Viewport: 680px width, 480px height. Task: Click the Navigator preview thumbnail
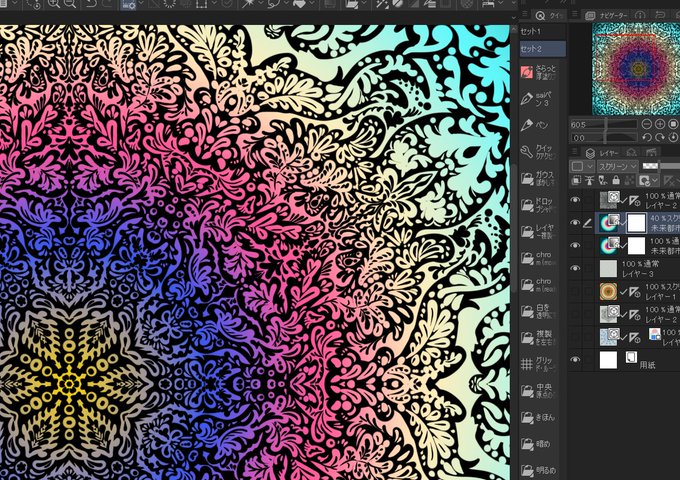[x=636, y=69]
